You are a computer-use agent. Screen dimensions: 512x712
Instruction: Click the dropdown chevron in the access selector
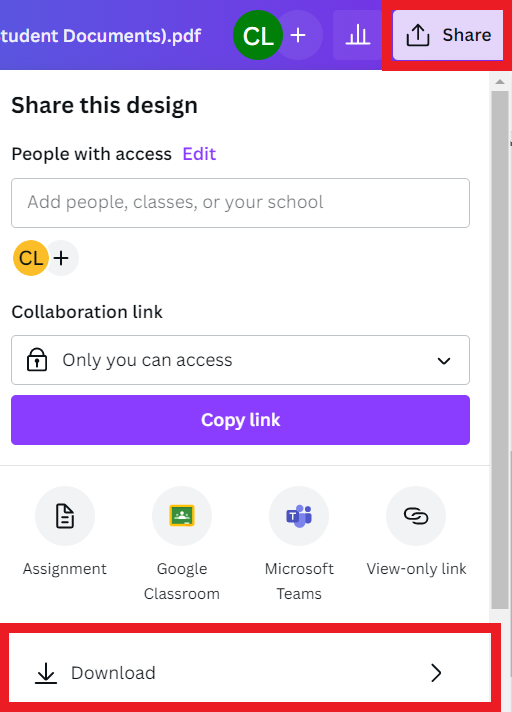tap(443, 361)
